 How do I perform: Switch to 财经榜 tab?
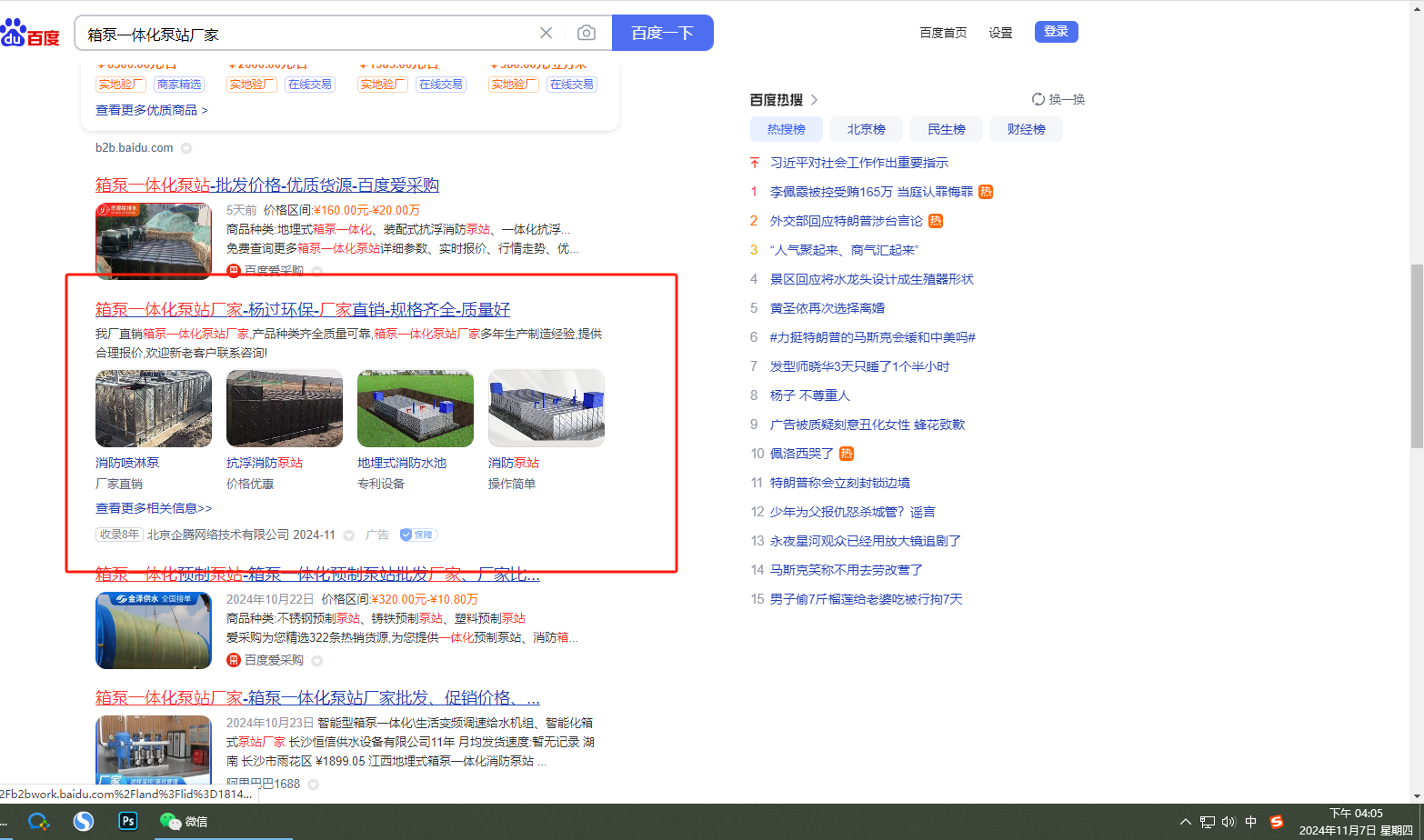pyautogui.click(x=1027, y=129)
